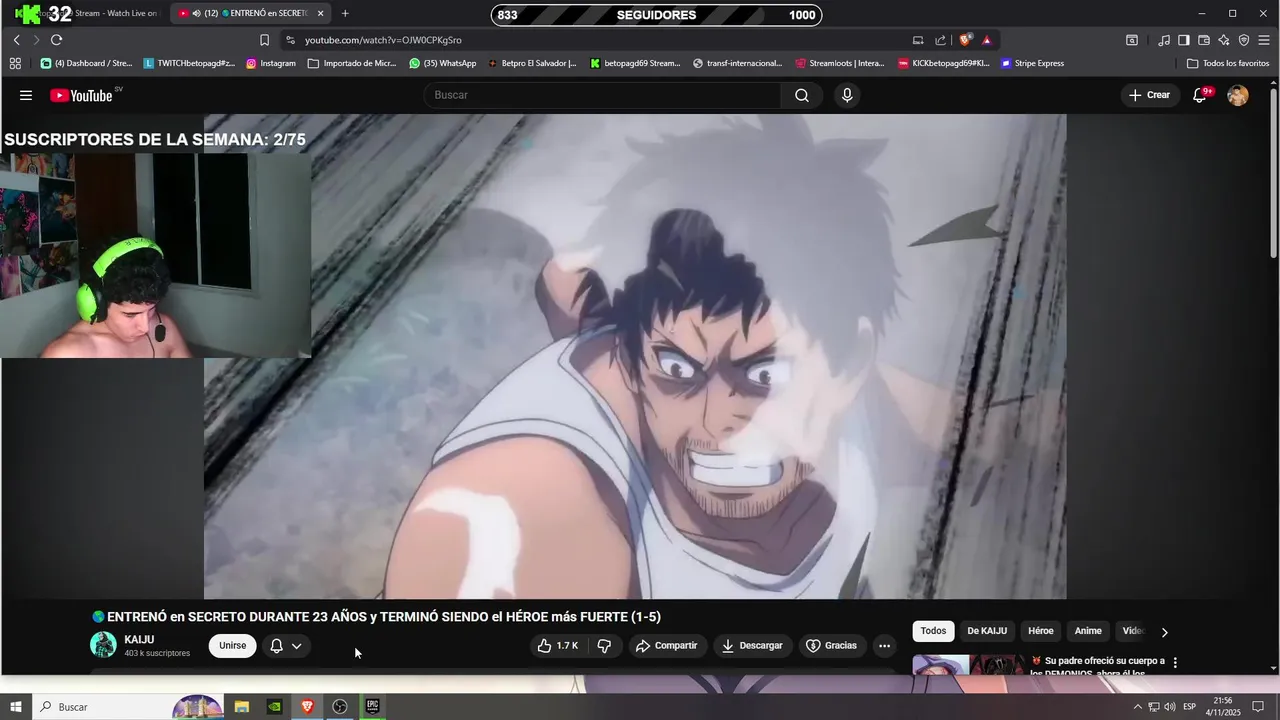Image resolution: width=1280 pixels, height=720 pixels.
Task: Click the share page icon in address bar
Action: pos(940,40)
